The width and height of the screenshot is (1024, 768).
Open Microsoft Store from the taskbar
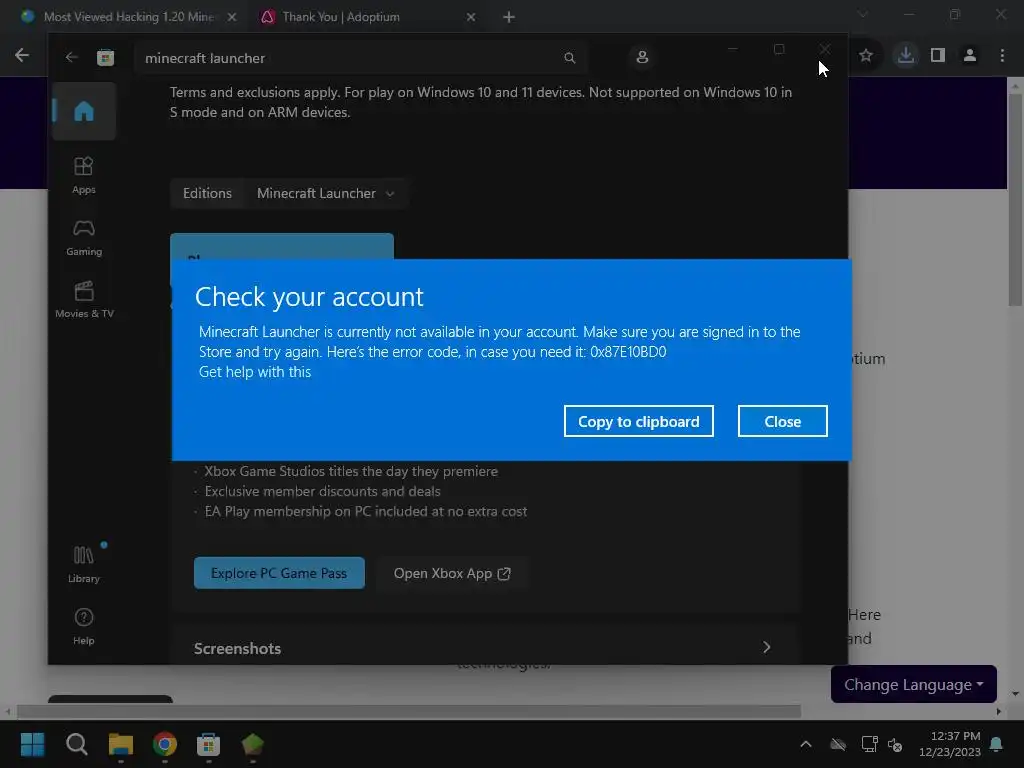(x=208, y=744)
